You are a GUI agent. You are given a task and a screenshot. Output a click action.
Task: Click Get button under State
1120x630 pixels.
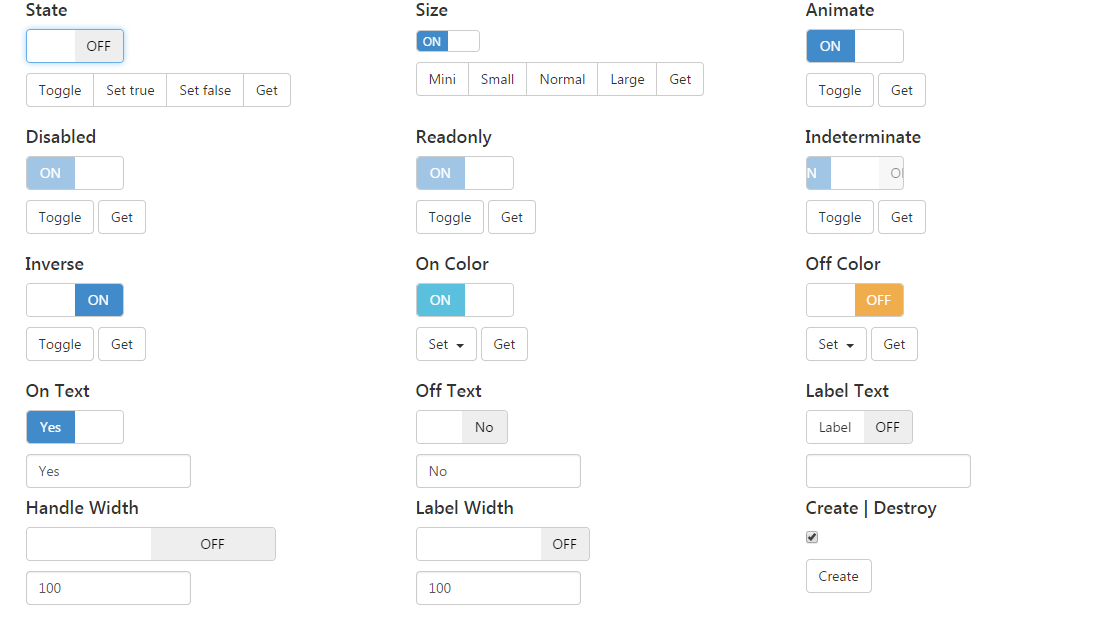tap(266, 90)
